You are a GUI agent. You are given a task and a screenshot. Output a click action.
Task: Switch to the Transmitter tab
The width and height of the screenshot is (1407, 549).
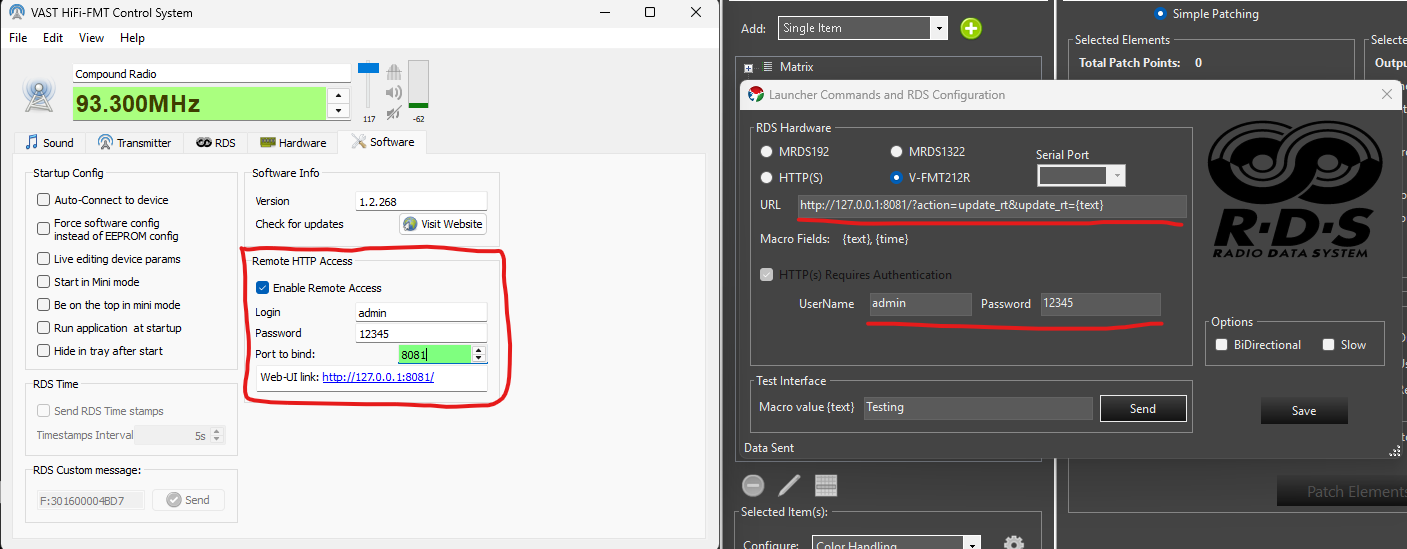[x=135, y=142]
